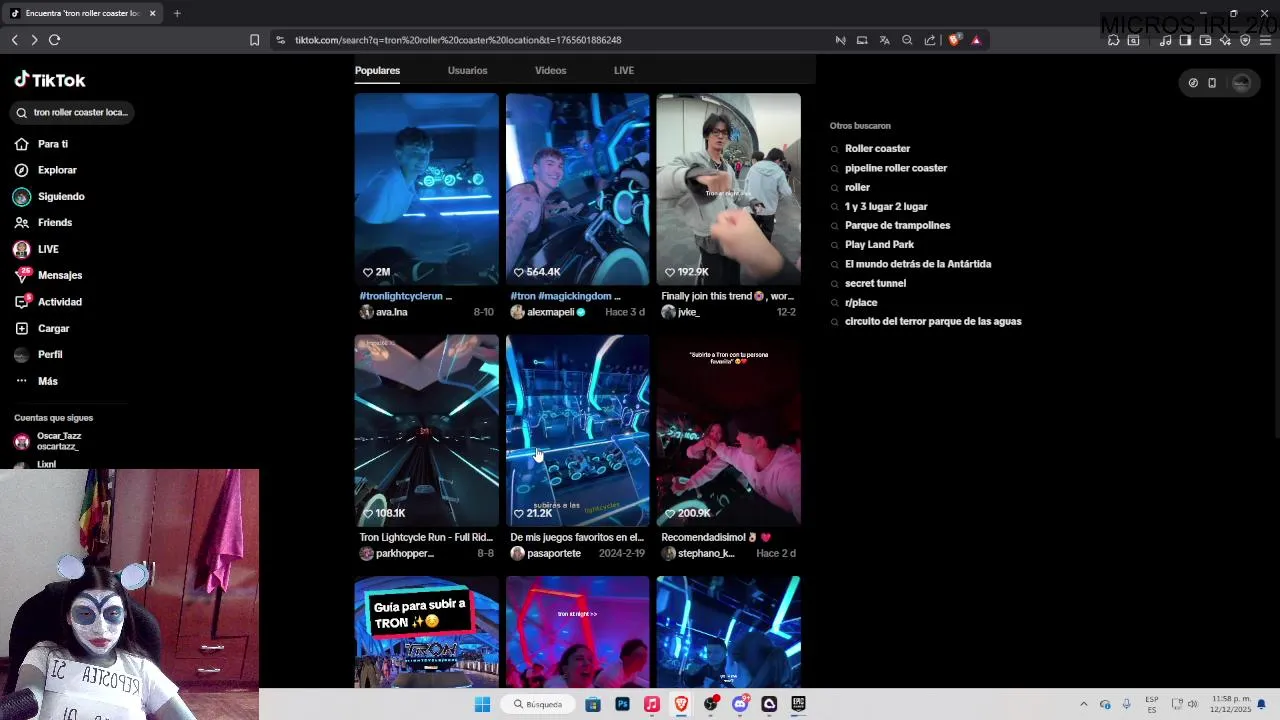Click the TikTok logo
Screen dimensions: 1280x720
[50, 80]
